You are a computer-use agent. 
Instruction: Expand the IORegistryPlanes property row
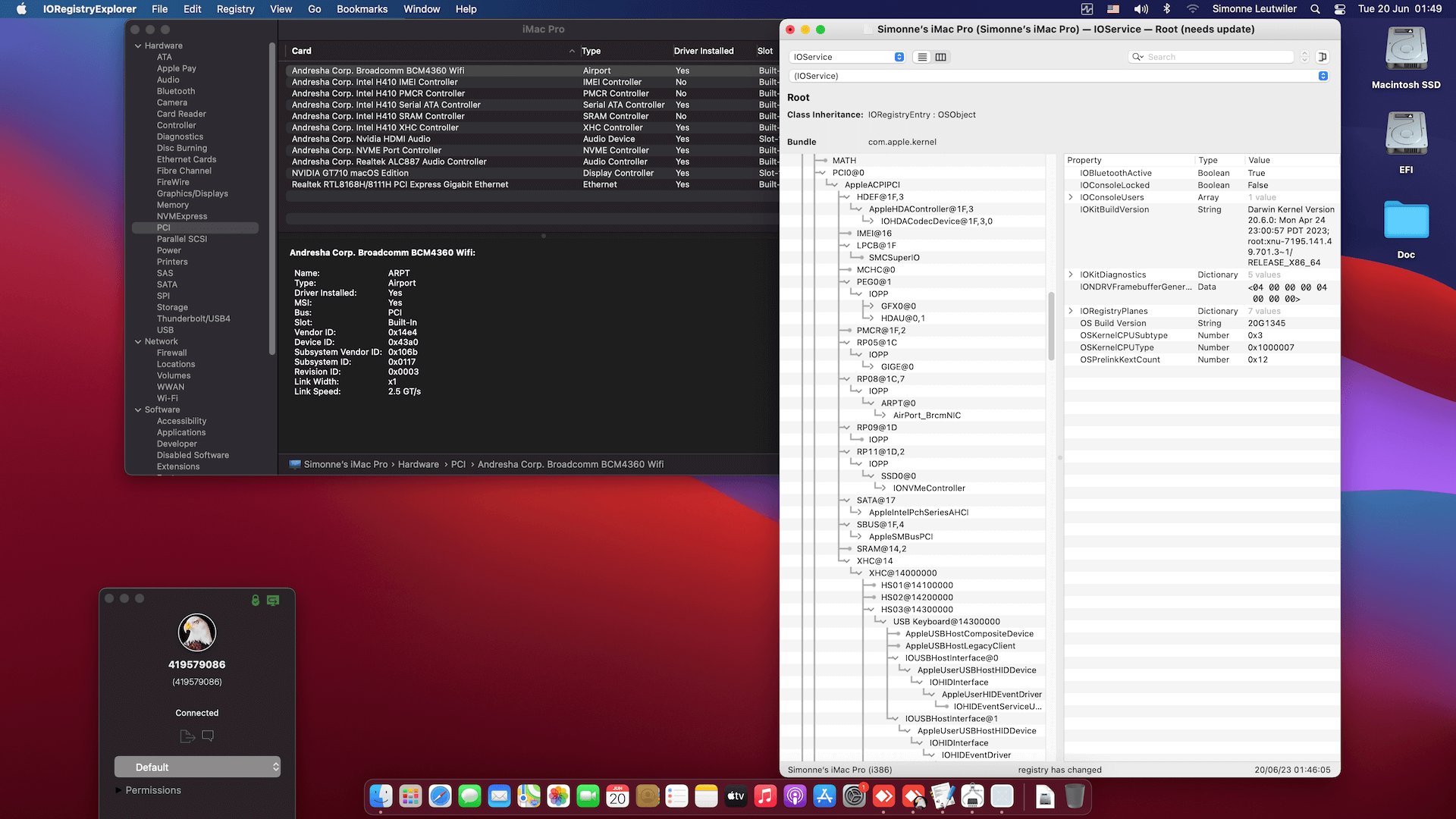click(1070, 311)
